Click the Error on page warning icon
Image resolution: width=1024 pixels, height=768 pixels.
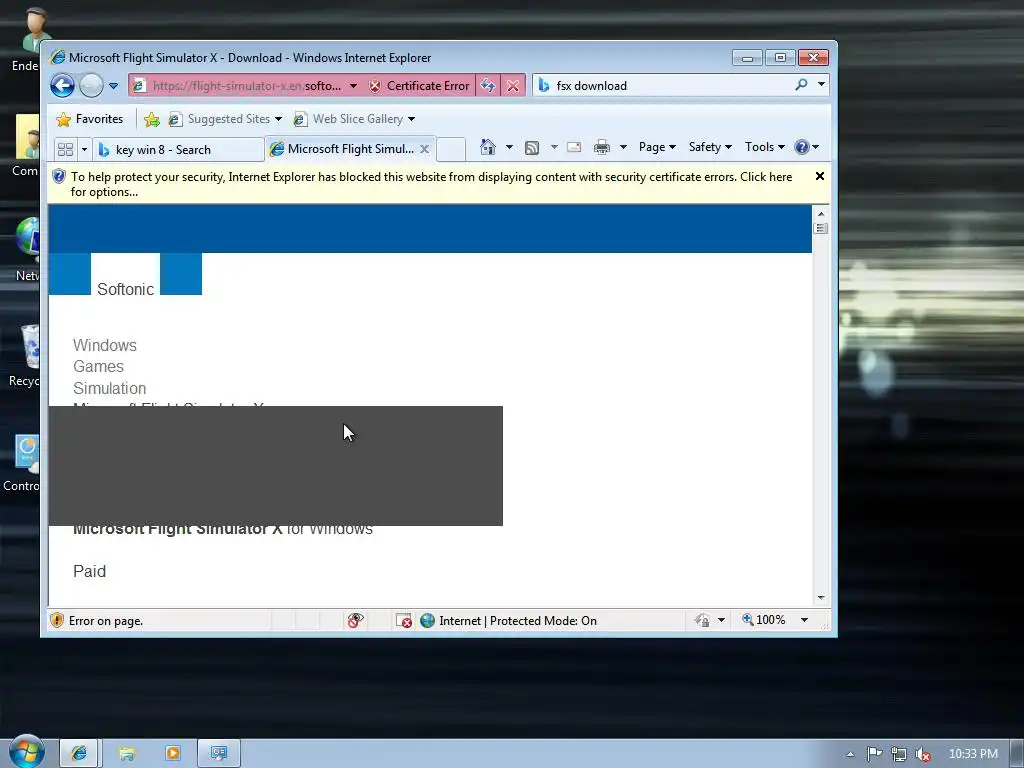click(x=57, y=620)
